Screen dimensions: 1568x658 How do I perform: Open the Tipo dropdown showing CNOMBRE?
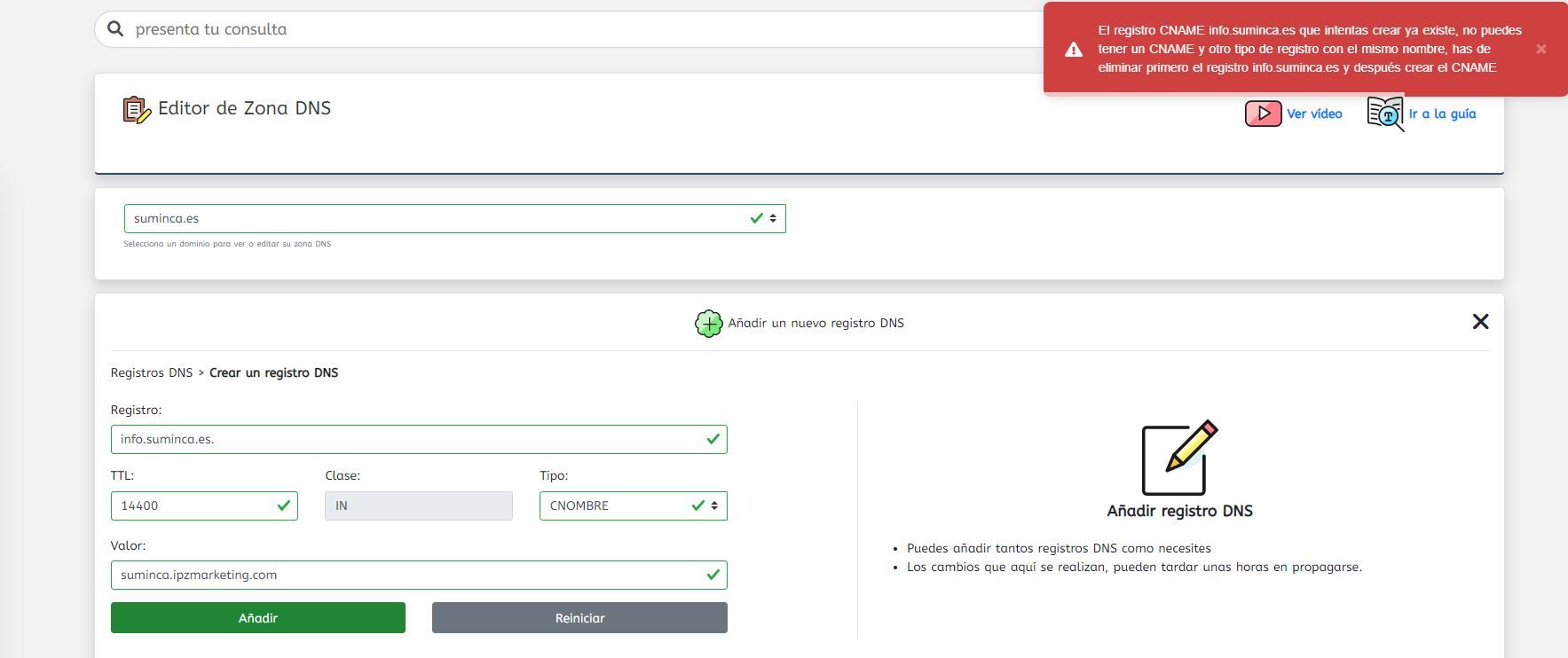[633, 505]
